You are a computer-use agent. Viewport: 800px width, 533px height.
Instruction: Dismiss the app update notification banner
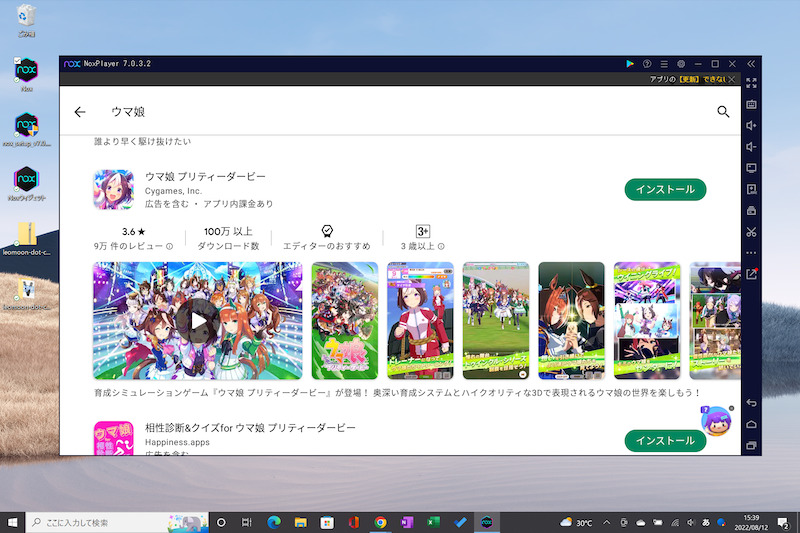click(x=732, y=79)
